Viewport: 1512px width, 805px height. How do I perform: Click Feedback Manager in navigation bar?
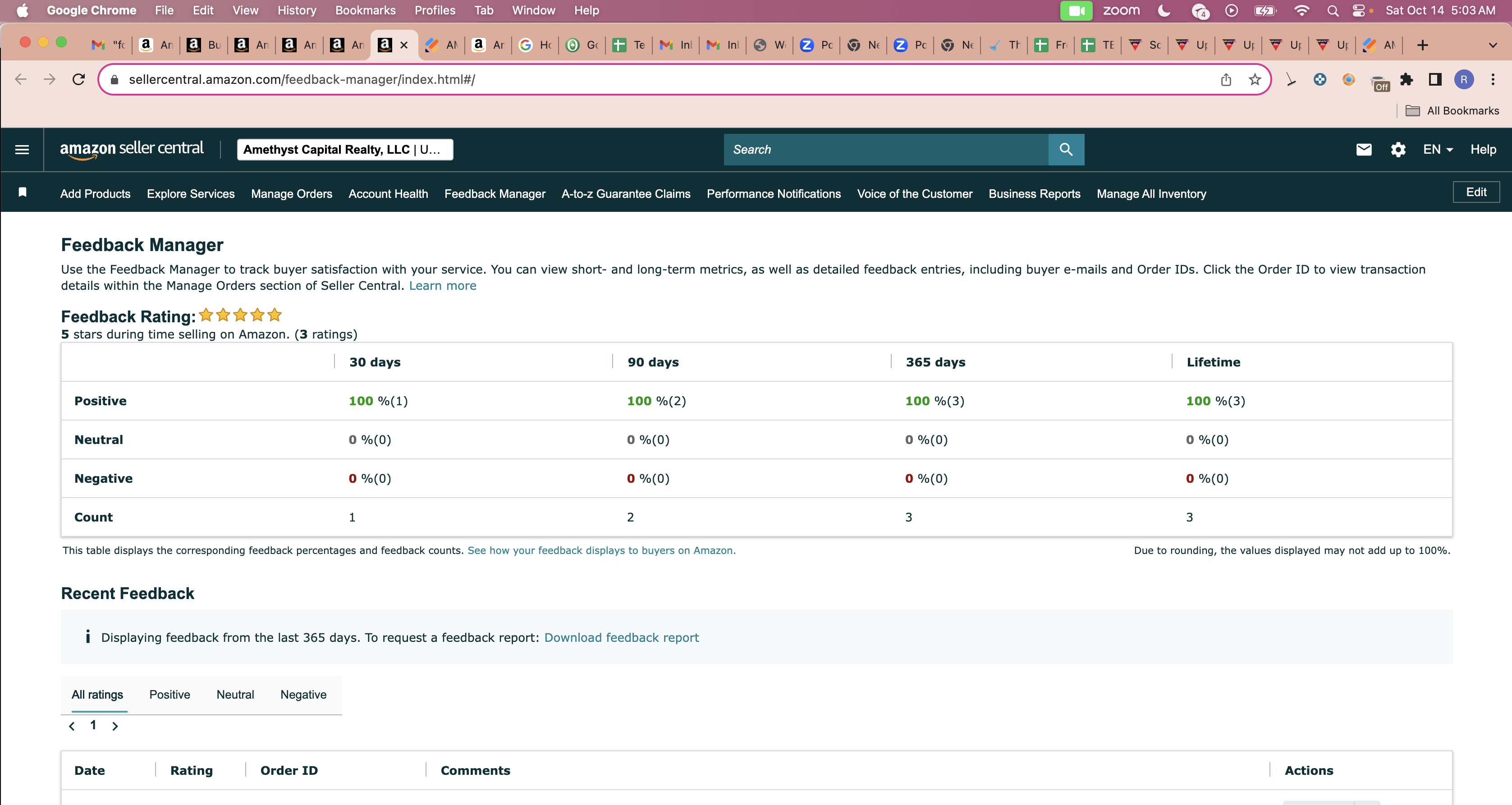[495, 194]
